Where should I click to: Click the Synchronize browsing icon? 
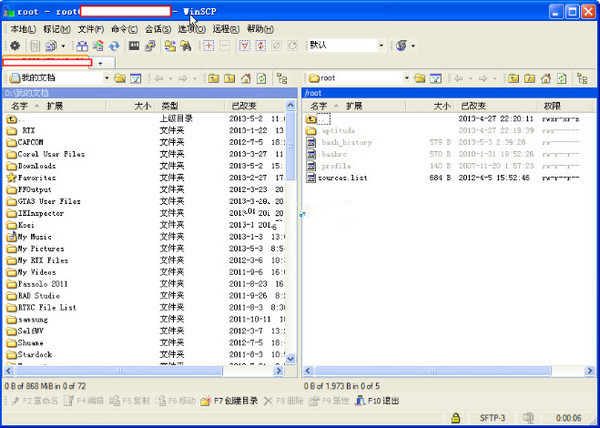pyautogui.click(x=170, y=46)
